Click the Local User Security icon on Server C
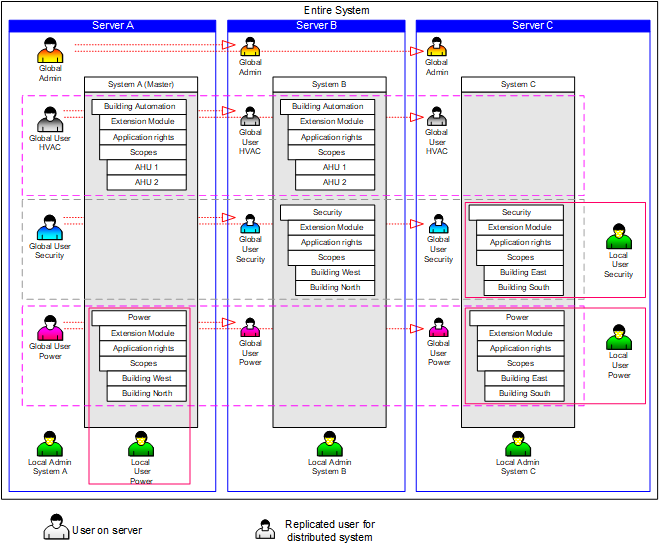Screen dimensions: 659x549 (x=619, y=238)
